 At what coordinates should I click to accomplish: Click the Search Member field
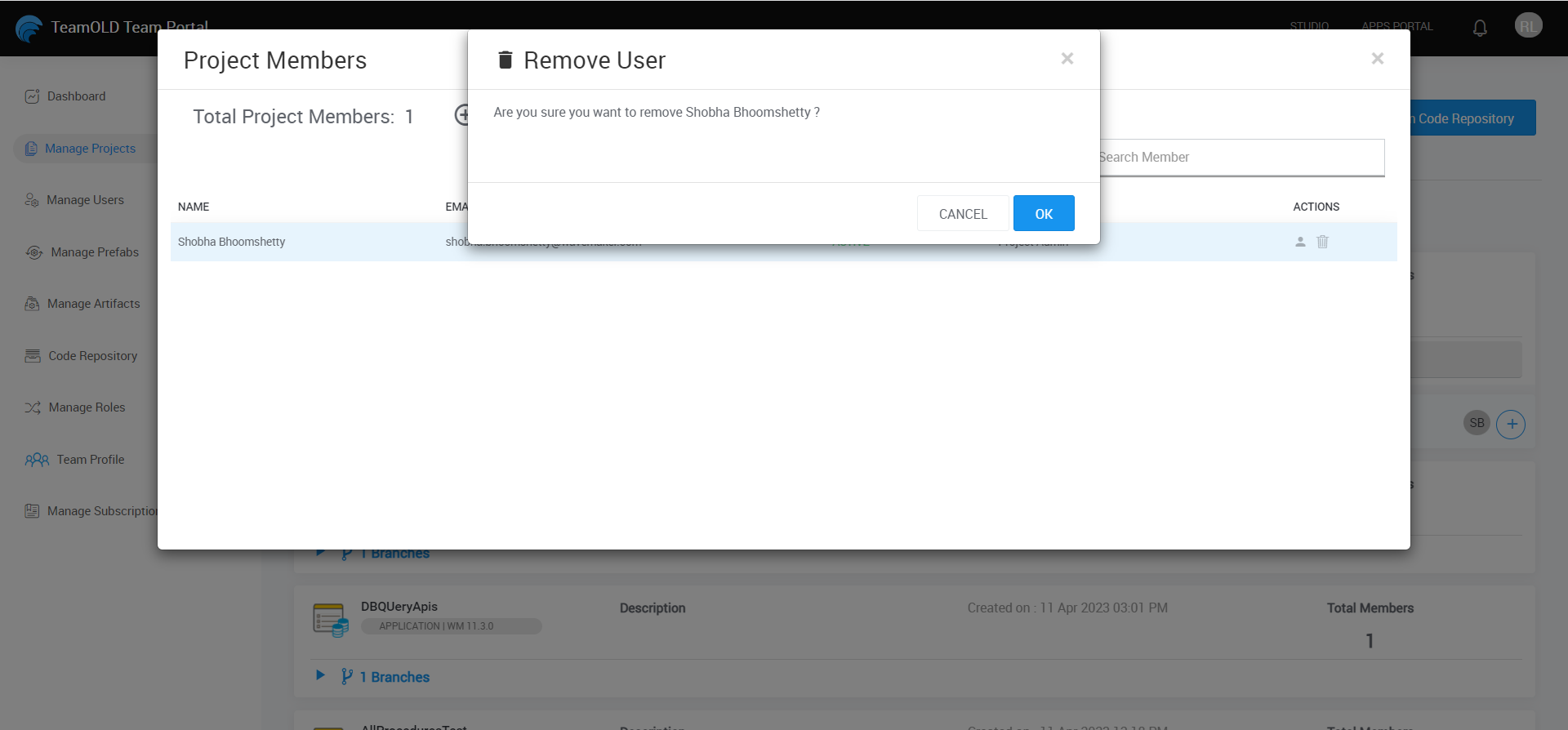pos(1240,158)
